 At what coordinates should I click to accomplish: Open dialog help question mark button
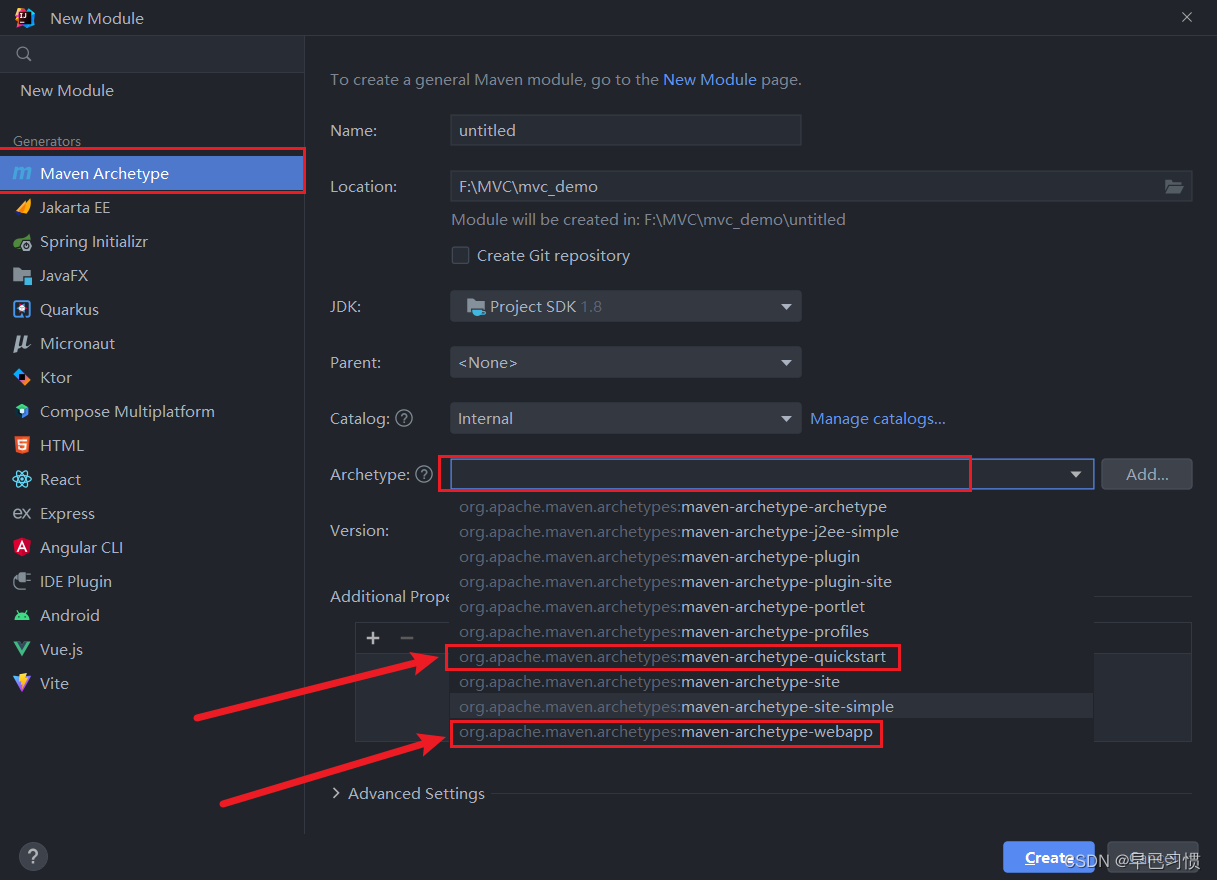coord(33,857)
